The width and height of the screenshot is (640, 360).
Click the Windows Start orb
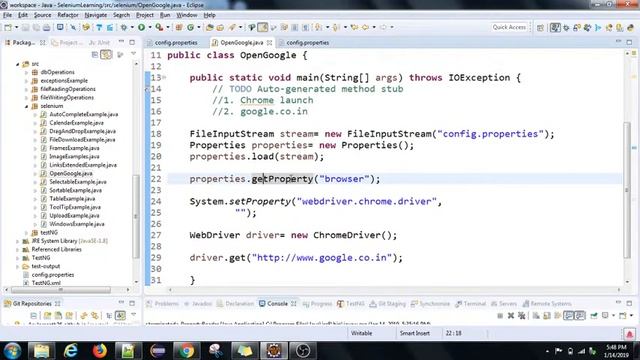12,351
